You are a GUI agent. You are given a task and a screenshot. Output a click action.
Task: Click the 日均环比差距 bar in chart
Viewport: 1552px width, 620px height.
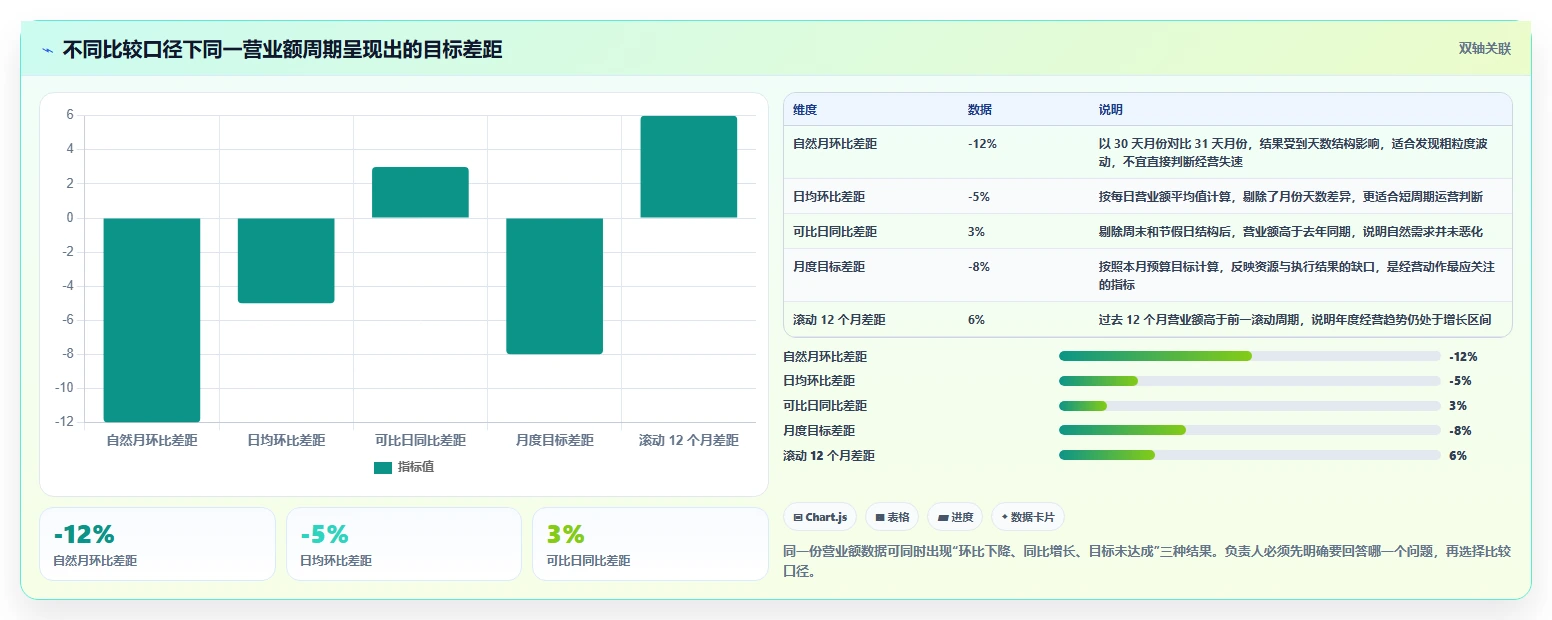click(x=286, y=260)
